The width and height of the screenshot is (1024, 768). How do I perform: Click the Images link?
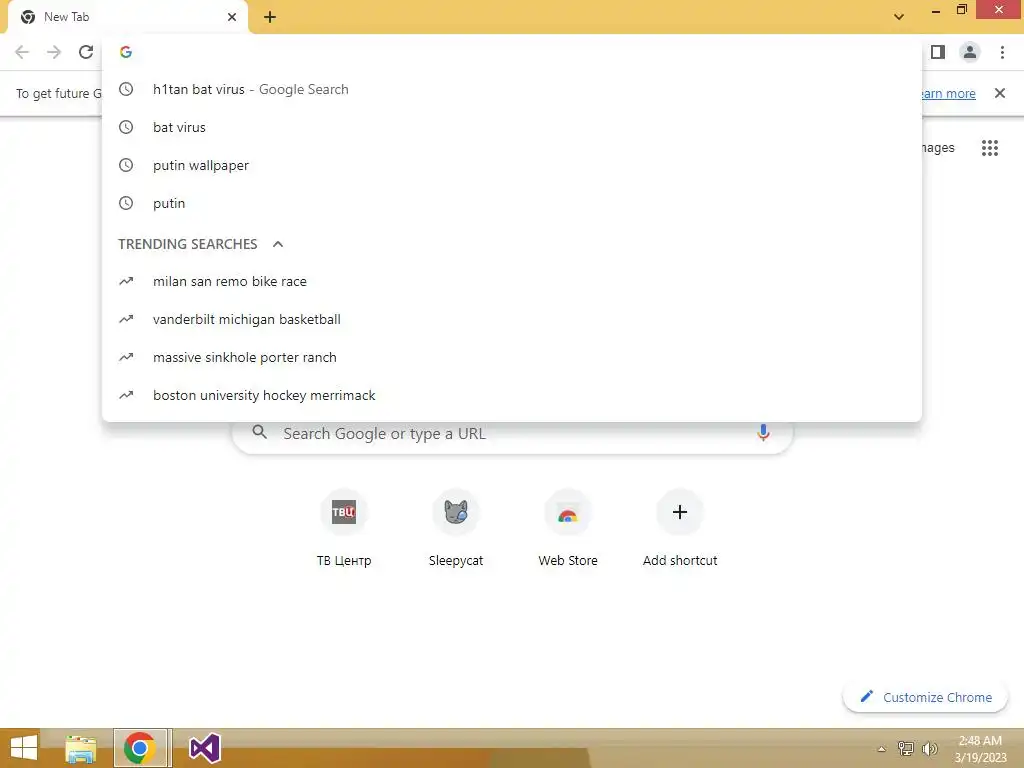(938, 148)
